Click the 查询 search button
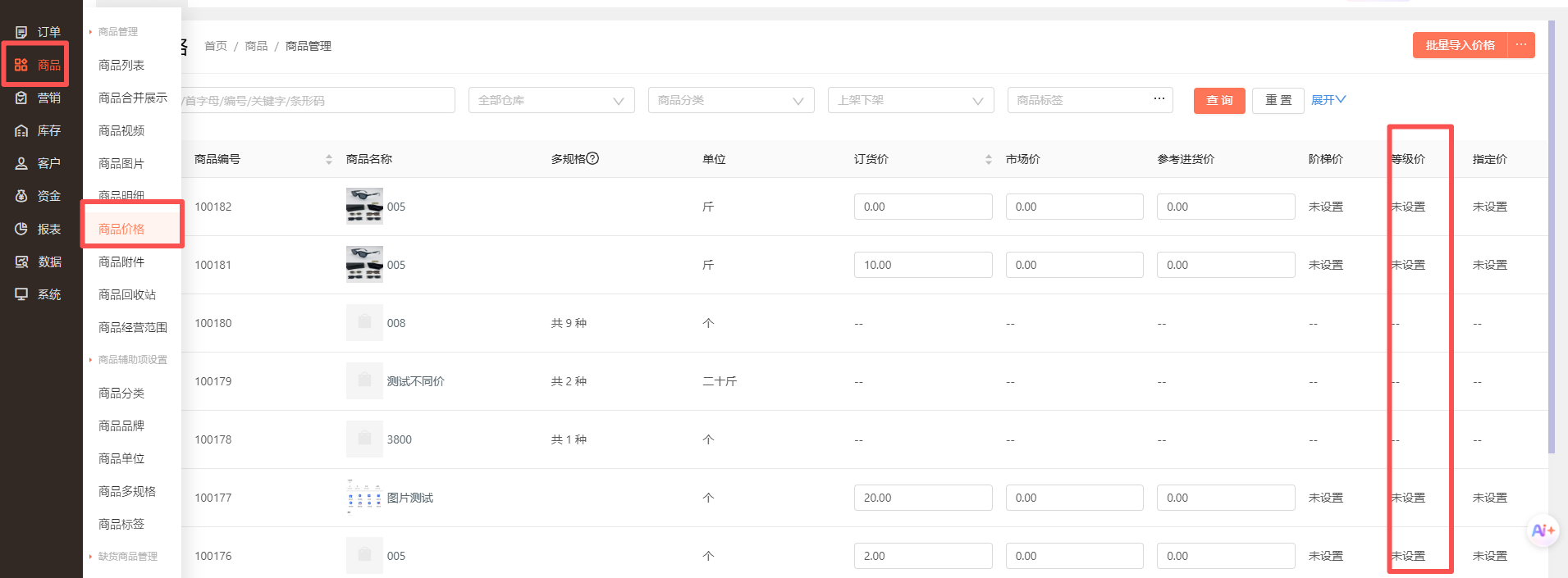 pos(1219,100)
